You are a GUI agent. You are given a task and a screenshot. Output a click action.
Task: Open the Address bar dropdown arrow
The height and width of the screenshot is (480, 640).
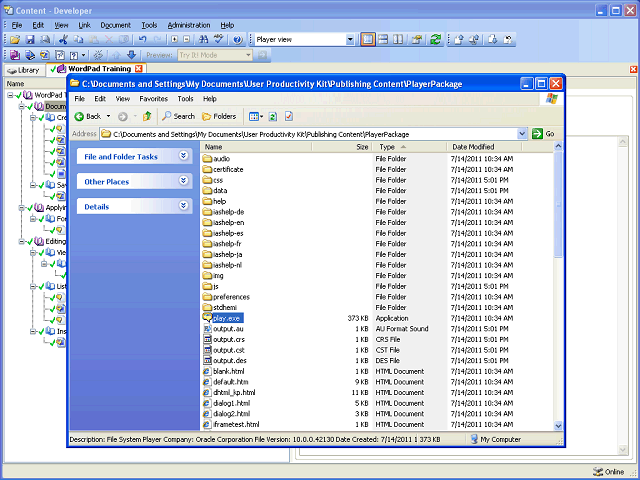tap(522, 133)
